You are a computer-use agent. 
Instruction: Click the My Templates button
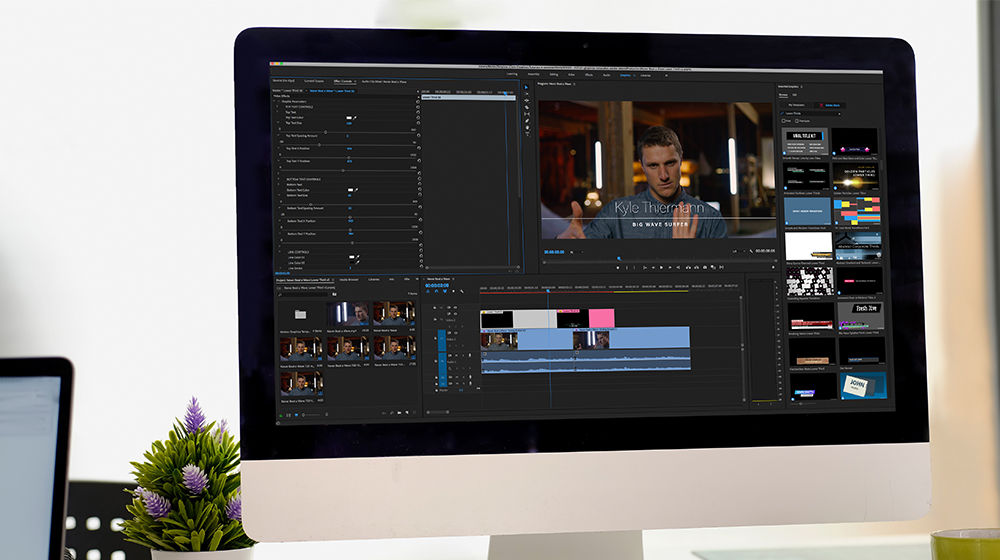point(797,105)
